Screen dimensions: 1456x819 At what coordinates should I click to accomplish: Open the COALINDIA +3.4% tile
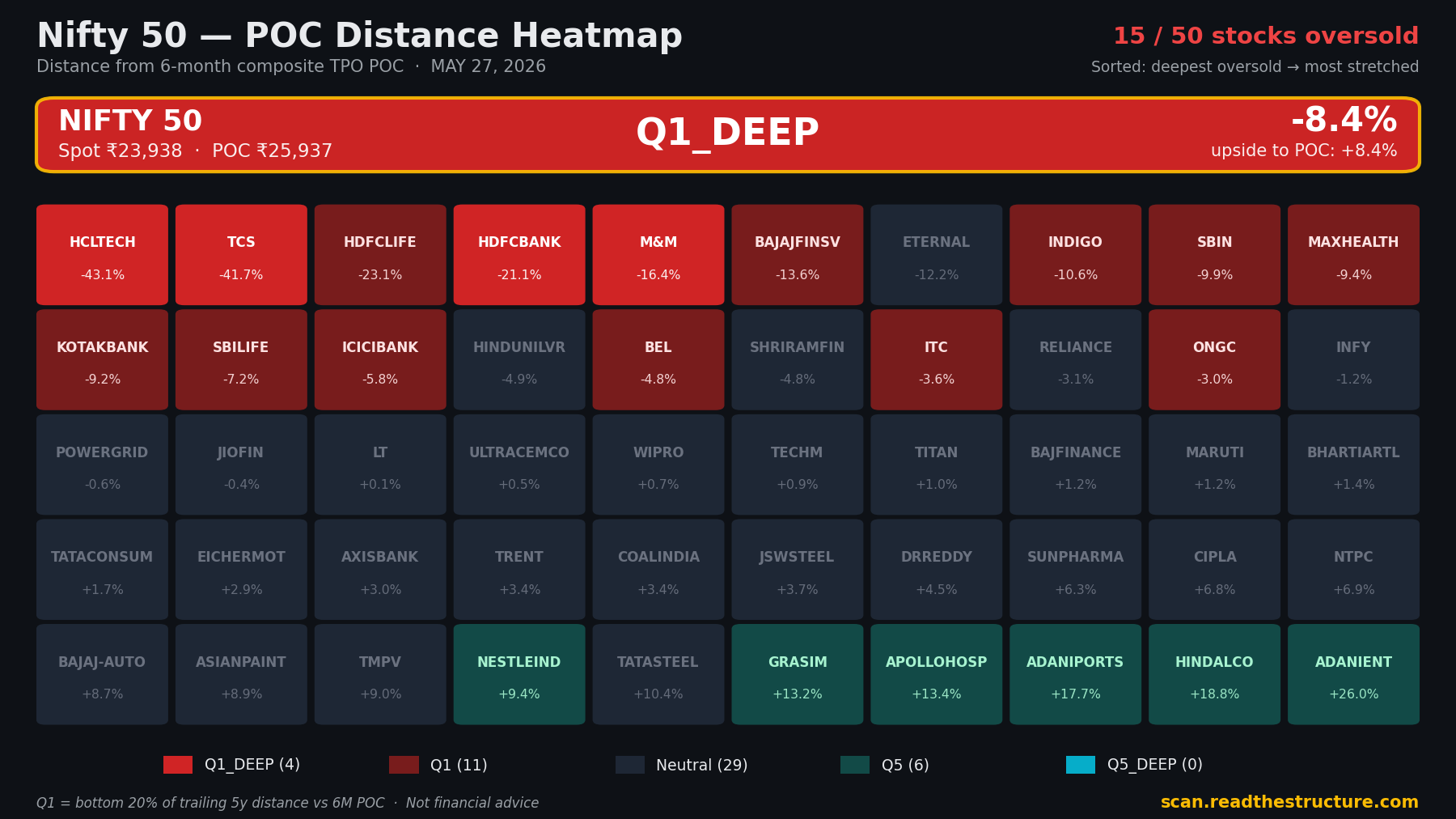coord(658,570)
